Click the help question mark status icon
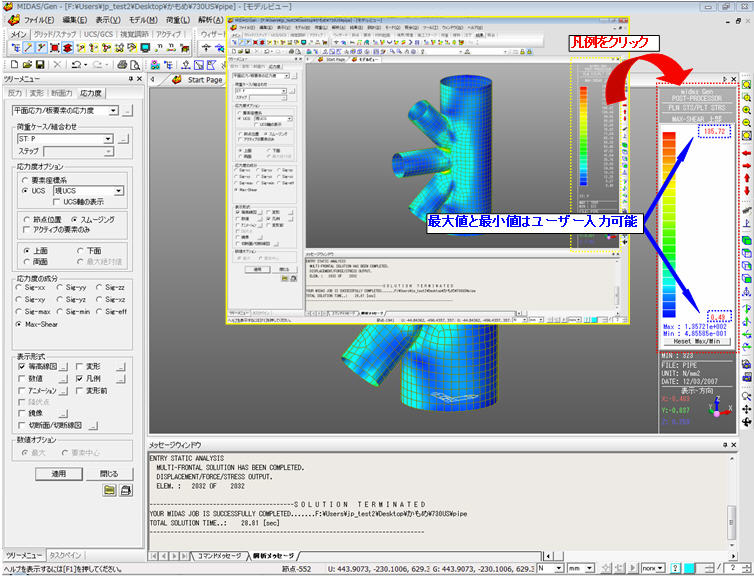 click(675, 568)
